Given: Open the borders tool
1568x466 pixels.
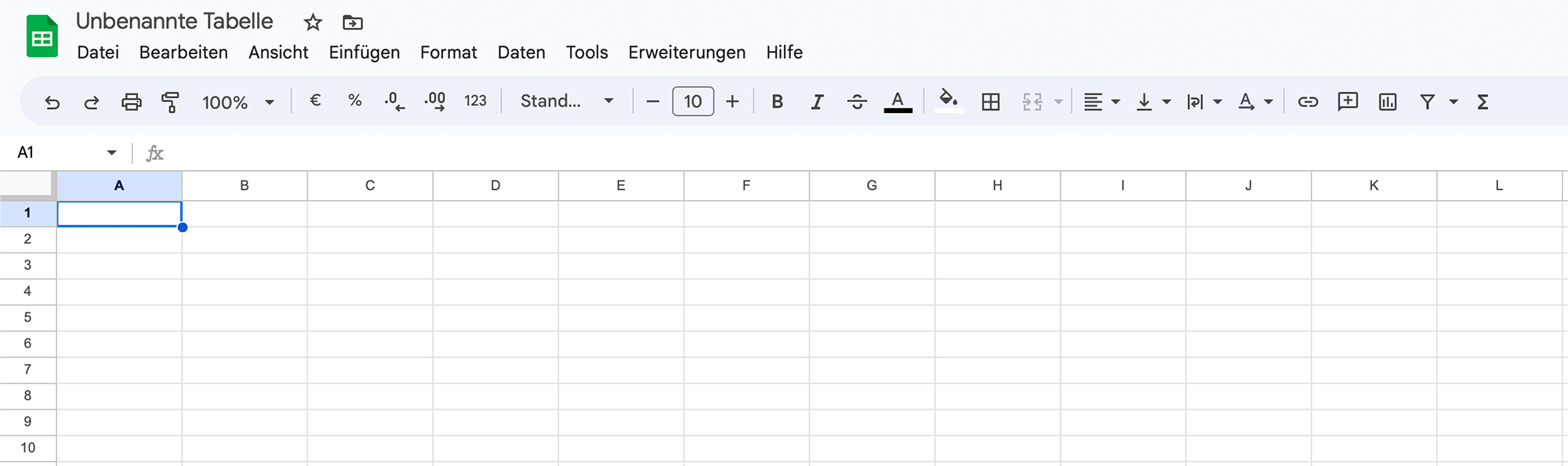Looking at the screenshot, I should pyautogui.click(x=990, y=102).
